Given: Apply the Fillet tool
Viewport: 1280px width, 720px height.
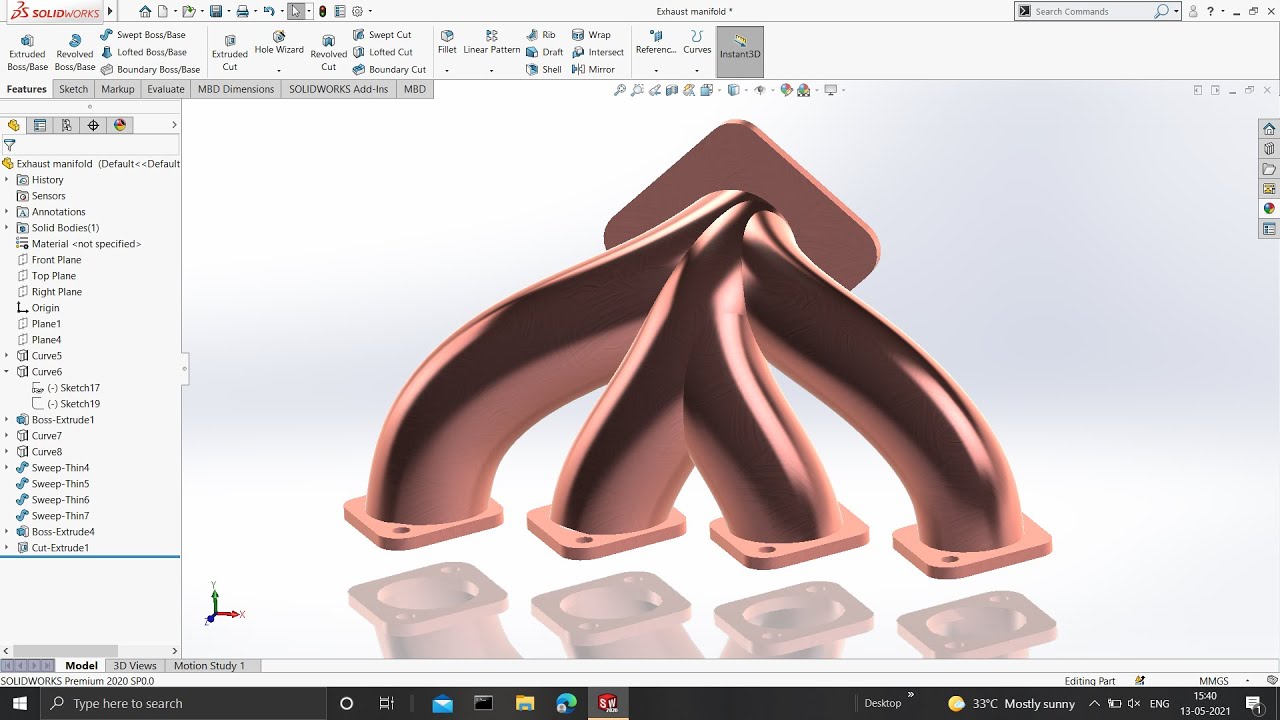Looking at the screenshot, I should [x=447, y=43].
